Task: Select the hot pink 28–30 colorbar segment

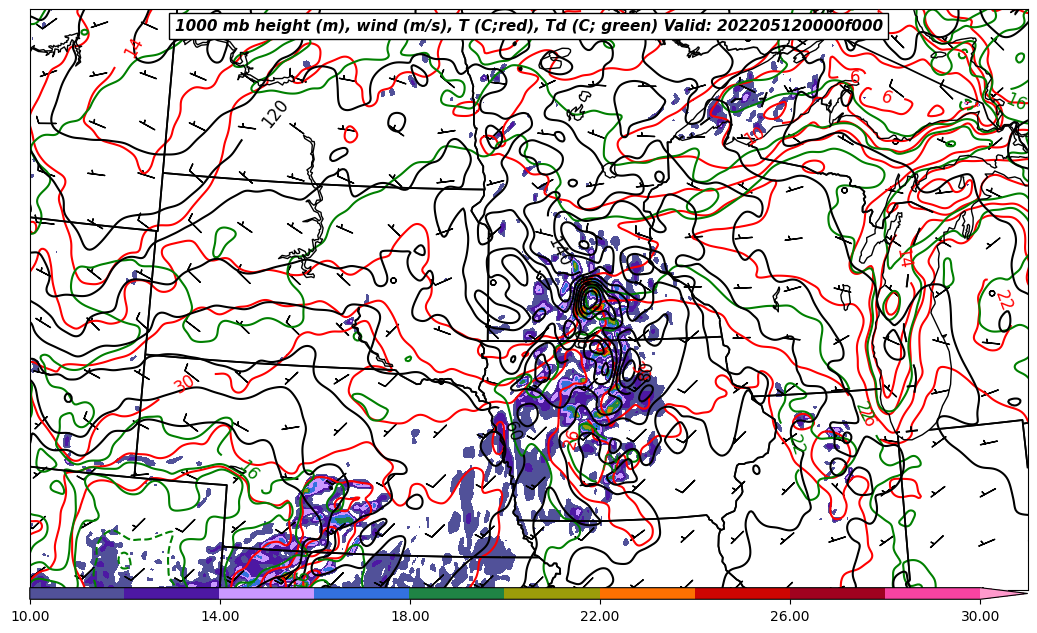Action: [932, 593]
